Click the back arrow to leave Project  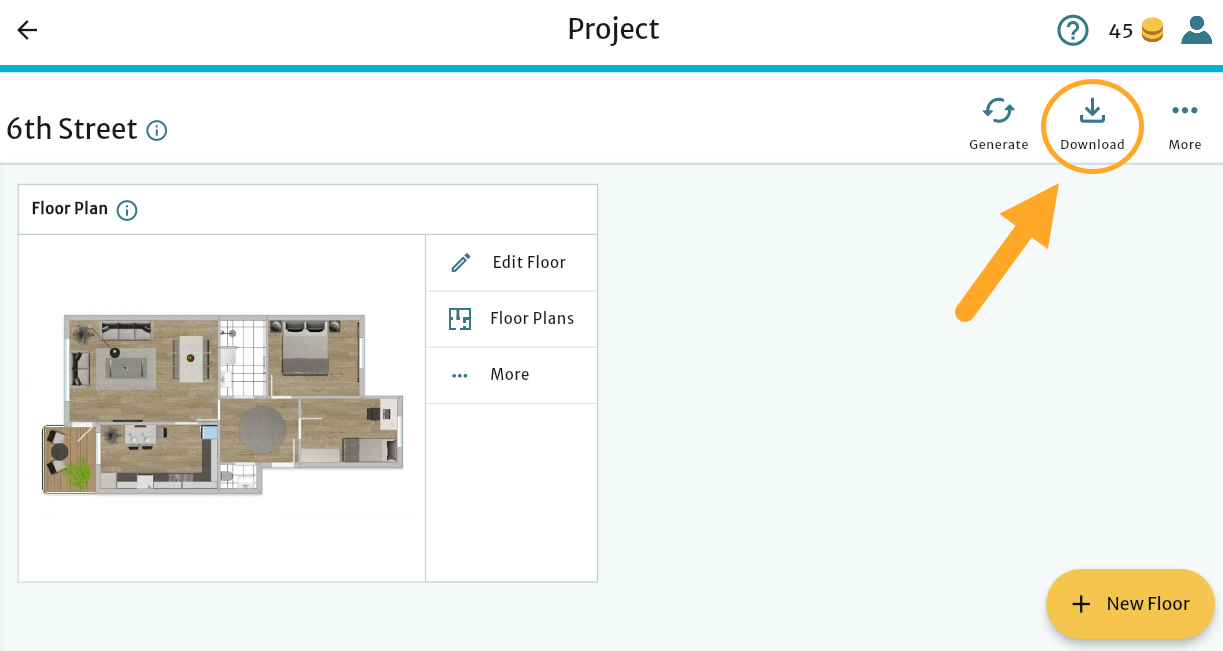(x=26, y=30)
